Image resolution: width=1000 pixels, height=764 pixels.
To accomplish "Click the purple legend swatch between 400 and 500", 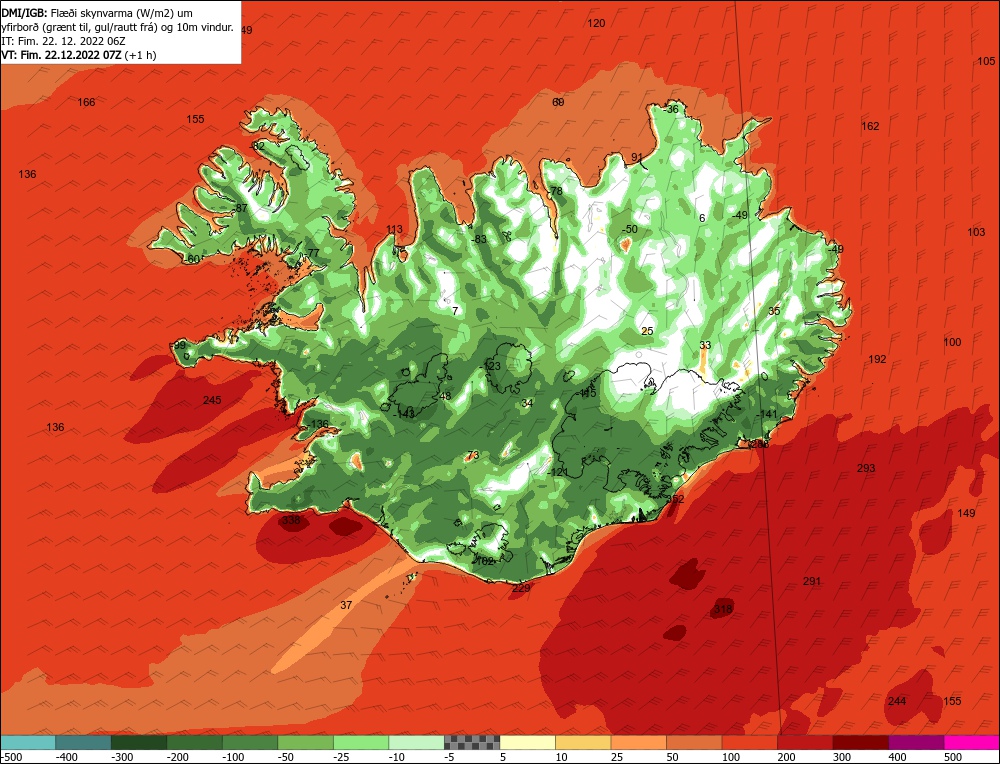I will [916, 742].
